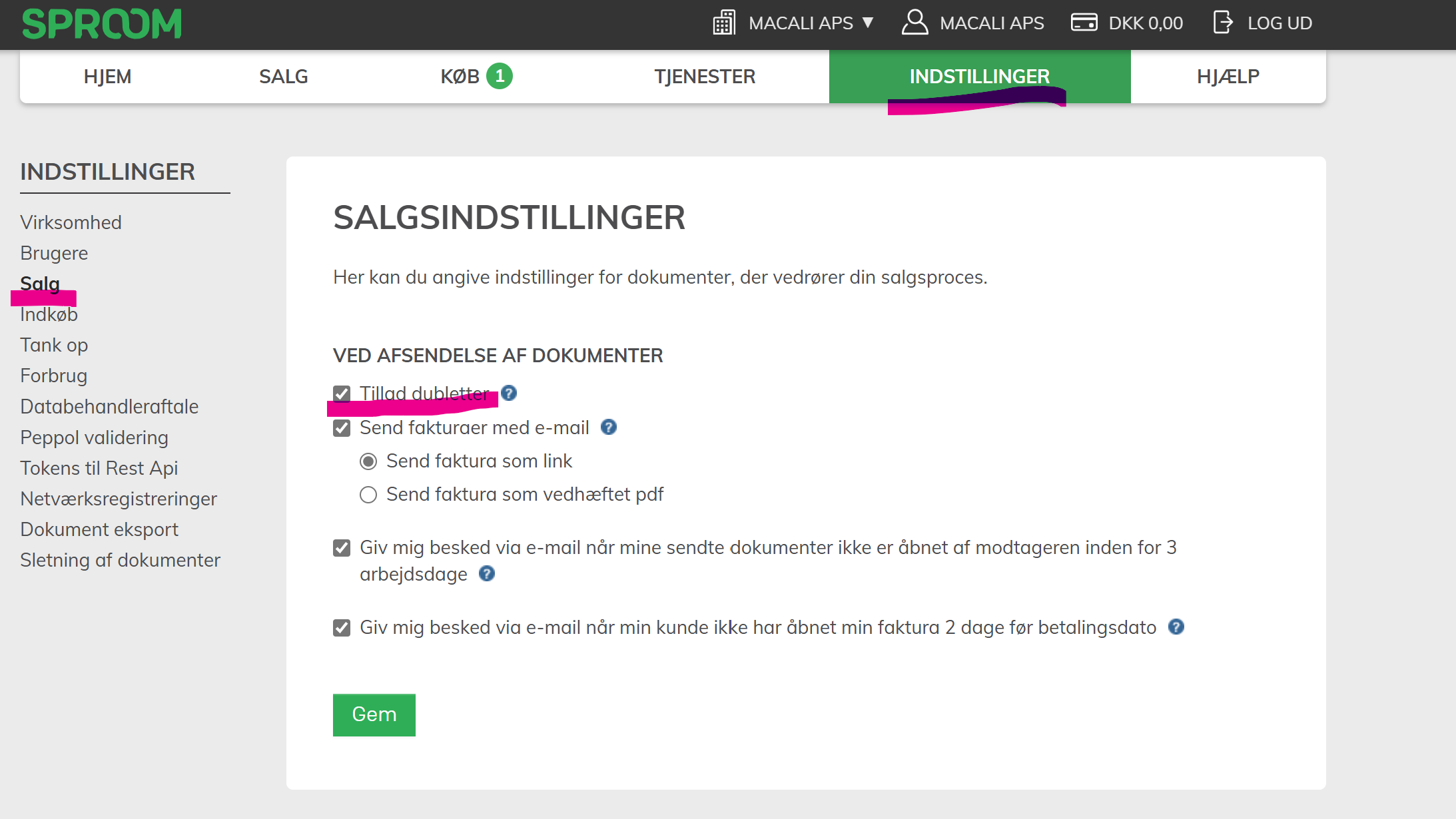This screenshot has height=819, width=1456.
Task: Click the KØB notification badge
Action: point(500,77)
